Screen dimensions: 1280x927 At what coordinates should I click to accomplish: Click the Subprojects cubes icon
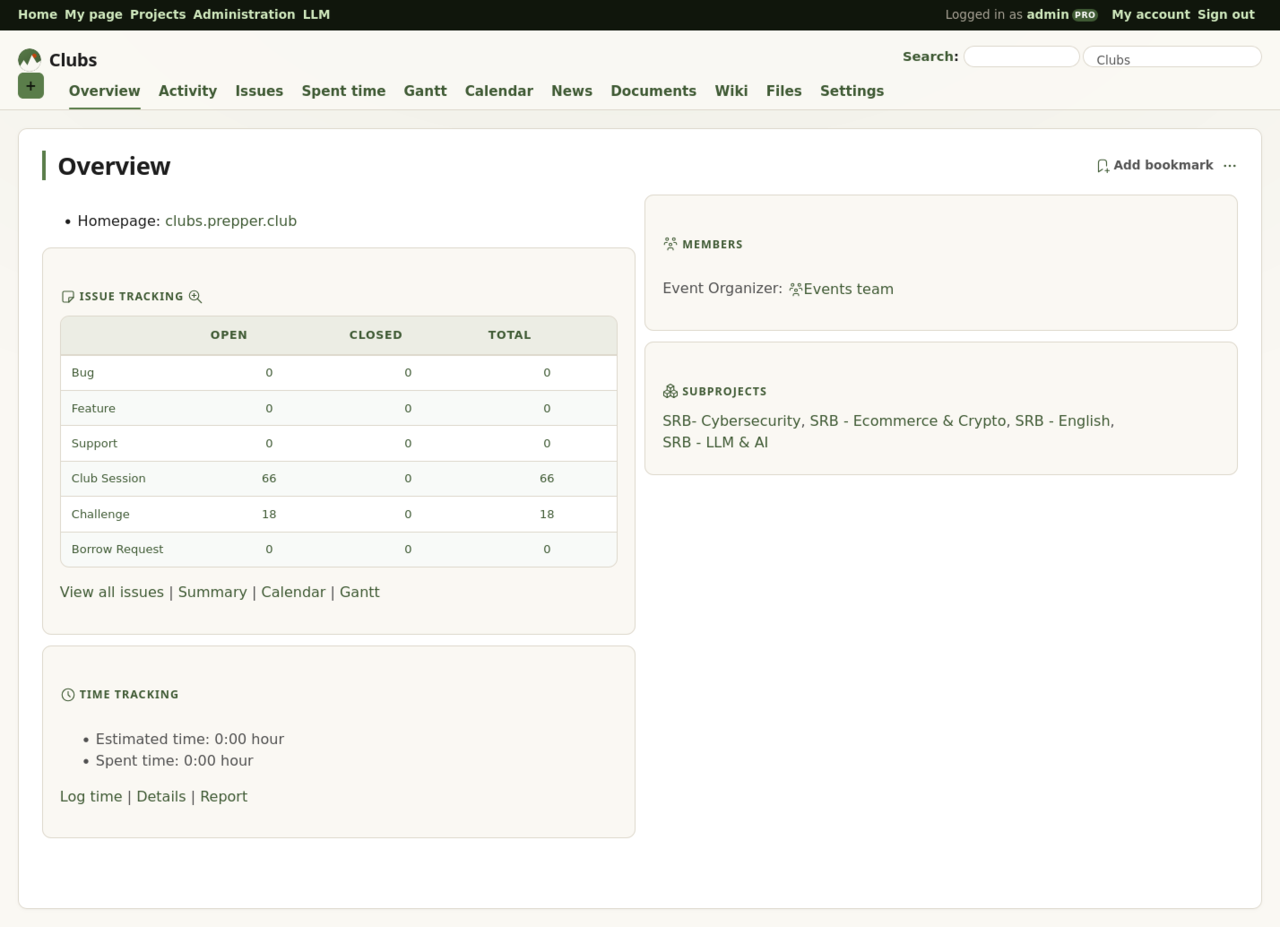click(670, 391)
